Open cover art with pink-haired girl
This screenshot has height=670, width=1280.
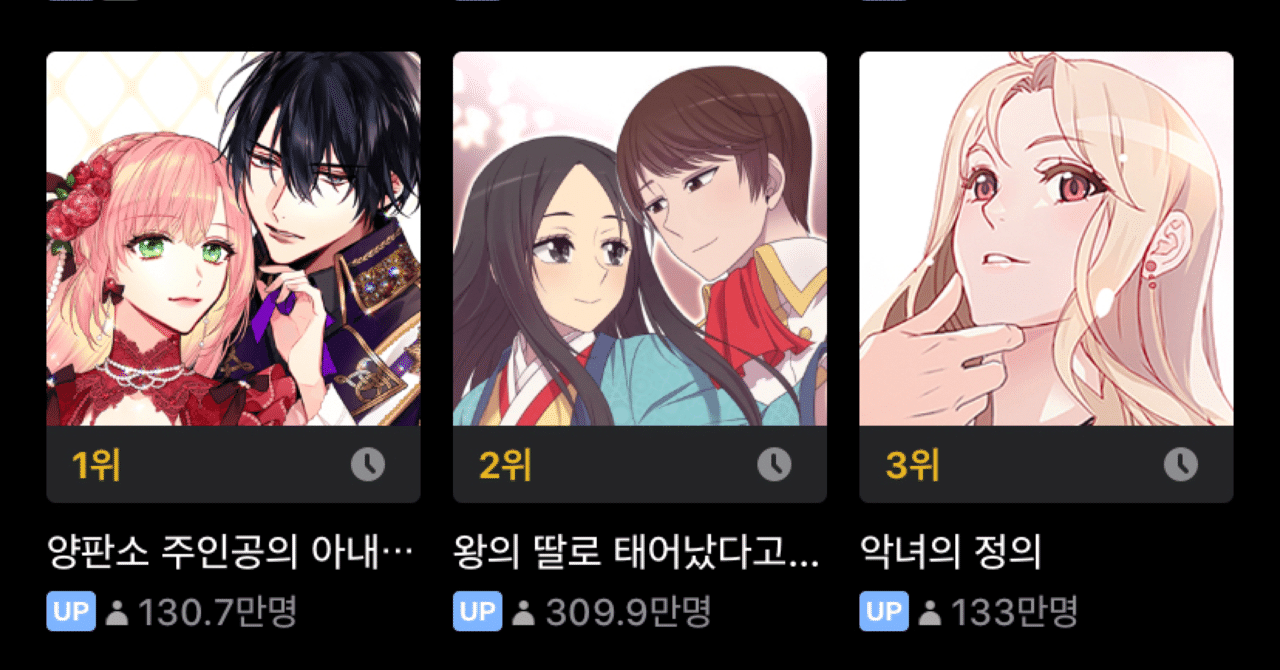(233, 239)
